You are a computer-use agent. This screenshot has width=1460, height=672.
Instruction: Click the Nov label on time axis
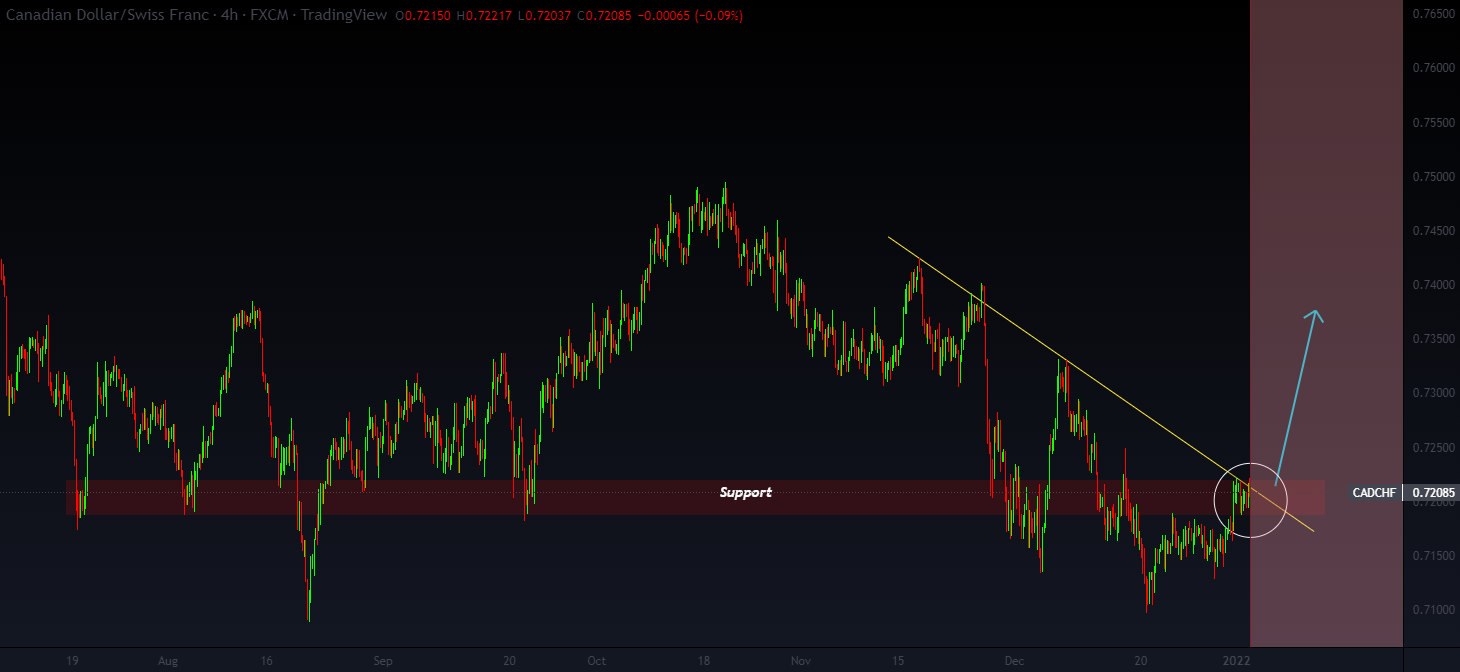point(800,661)
